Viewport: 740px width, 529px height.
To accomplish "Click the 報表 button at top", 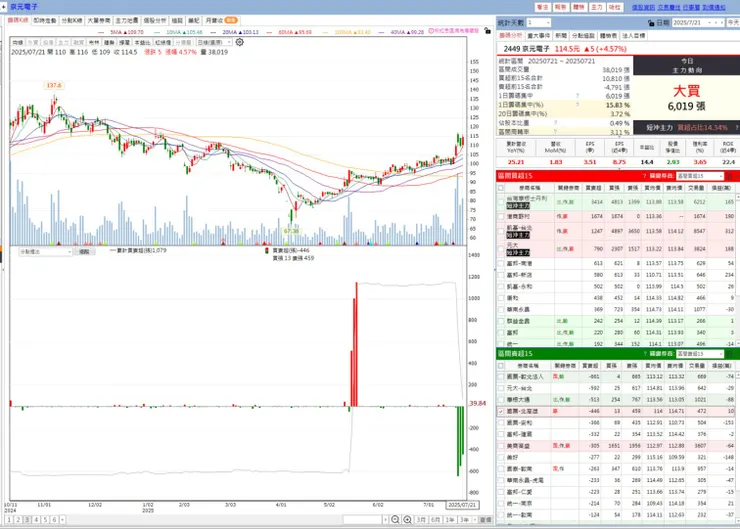I will 560,7.
